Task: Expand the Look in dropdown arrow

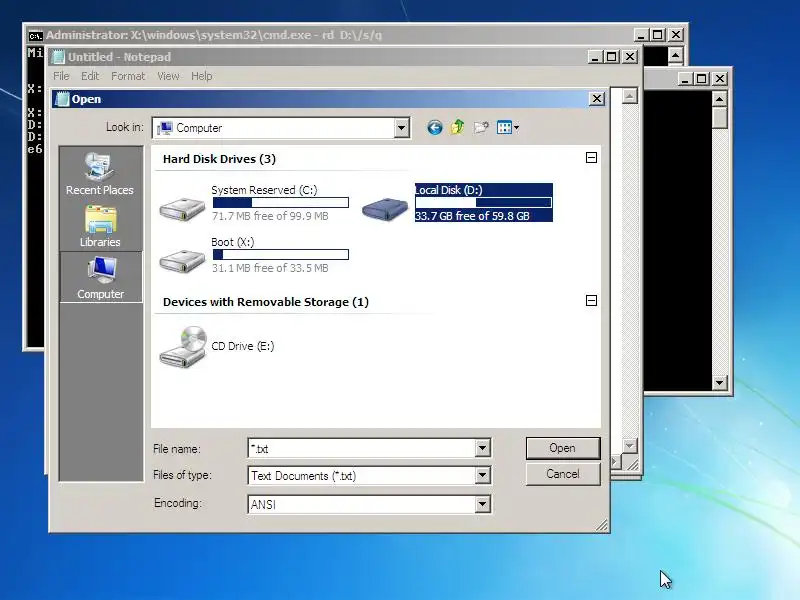Action: [x=402, y=128]
